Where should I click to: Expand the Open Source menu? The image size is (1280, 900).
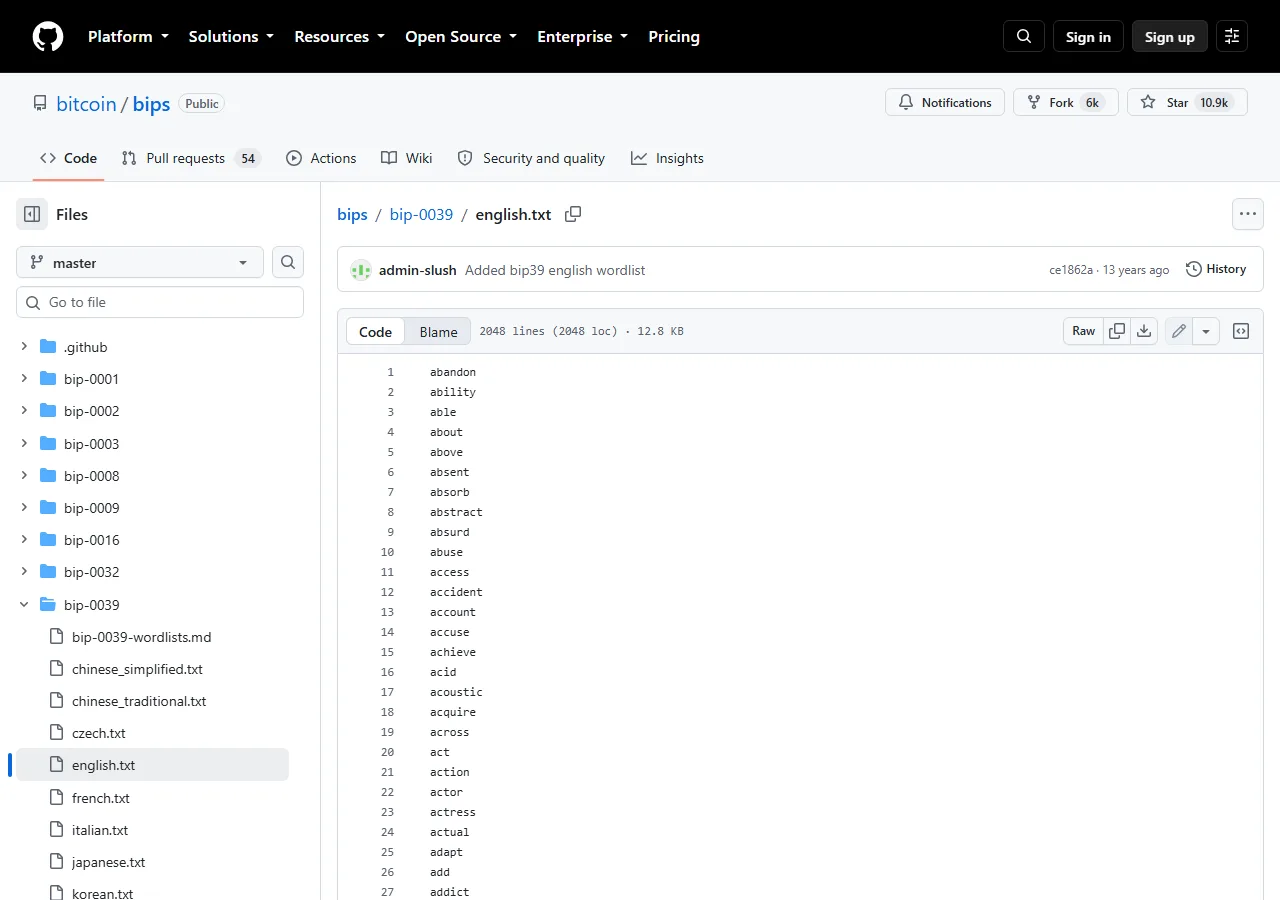pyautogui.click(x=461, y=37)
